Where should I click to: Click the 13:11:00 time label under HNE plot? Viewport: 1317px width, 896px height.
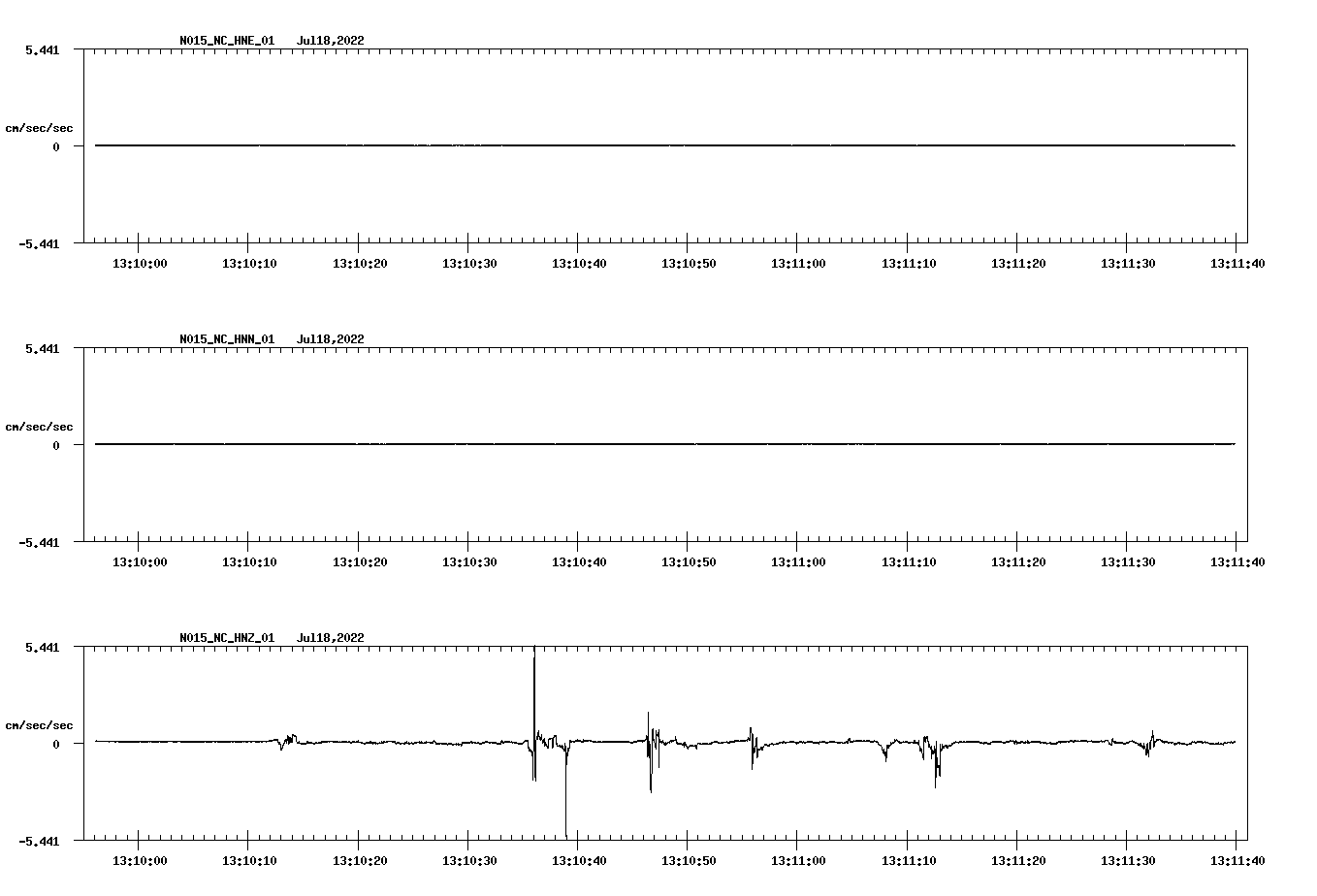click(798, 263)
